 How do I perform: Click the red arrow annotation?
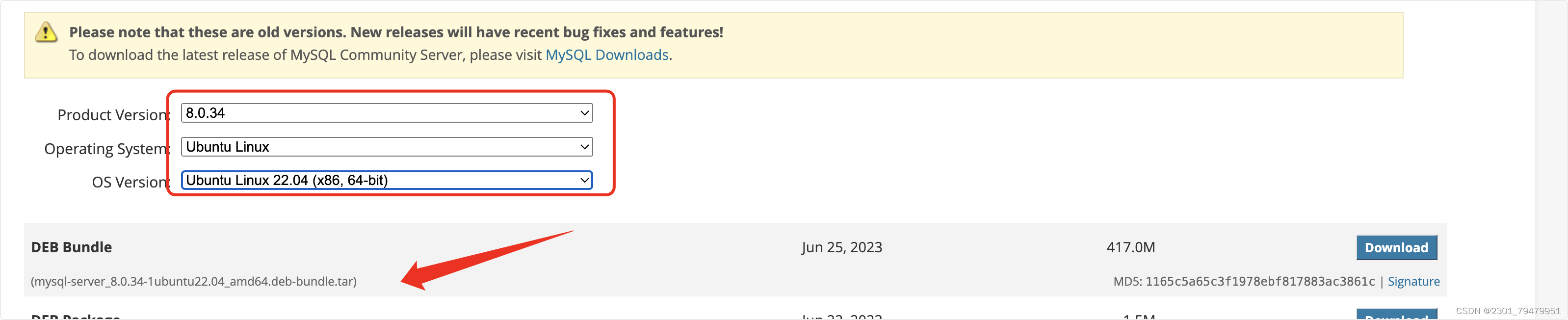pyautogui.click(x=487, y=260)
